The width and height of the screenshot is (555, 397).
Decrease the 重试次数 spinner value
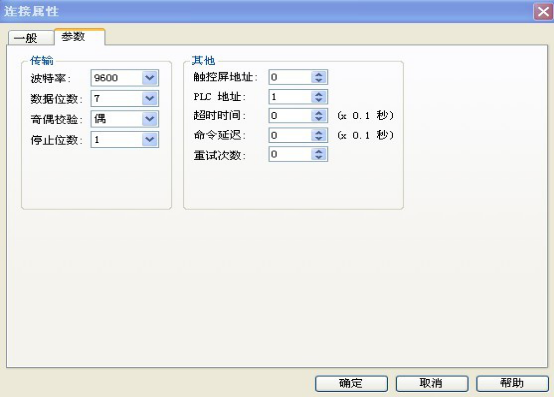319,157
